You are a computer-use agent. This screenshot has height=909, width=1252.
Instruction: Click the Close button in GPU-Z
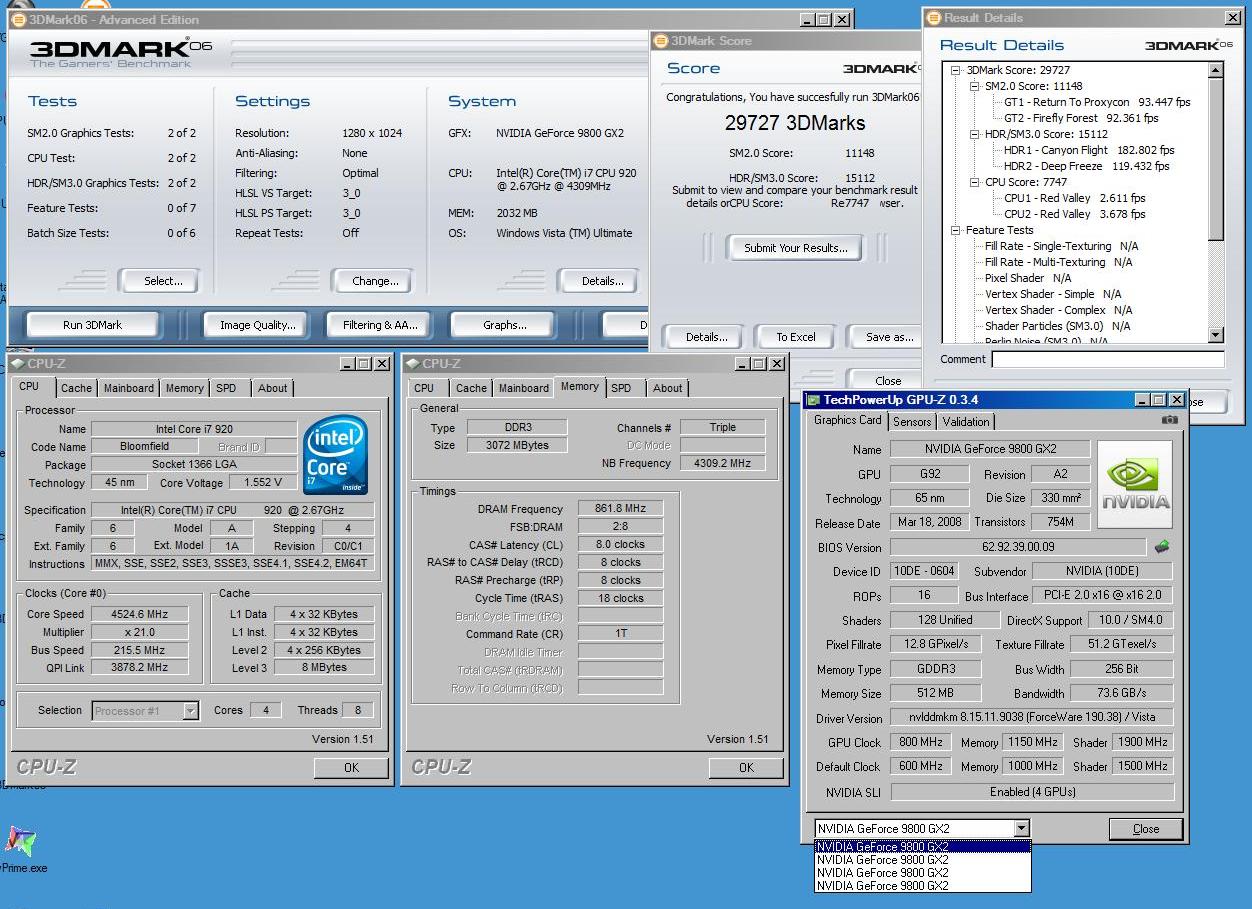point(1146,829)
